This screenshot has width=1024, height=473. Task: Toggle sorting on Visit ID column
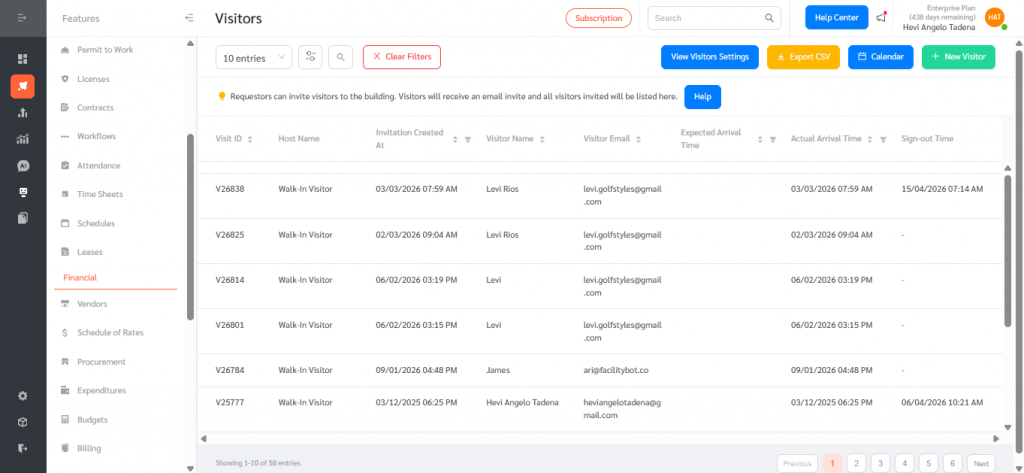pyautogui.click(x=250, y=139)
